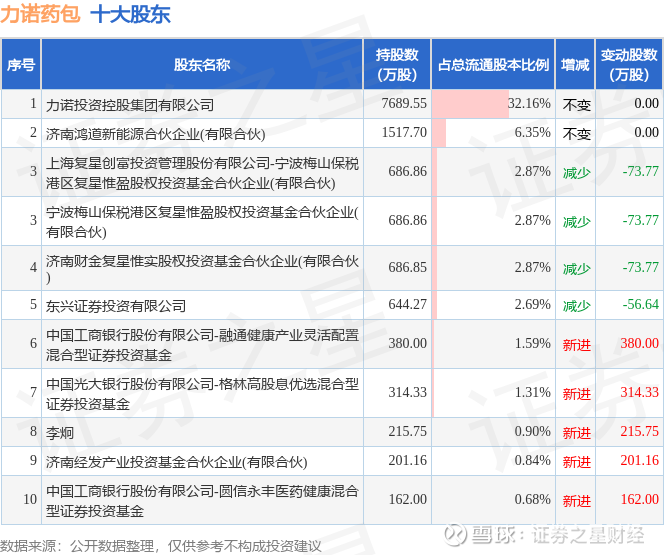
Task: Click the 序号 column header
Action: [21, 65]
